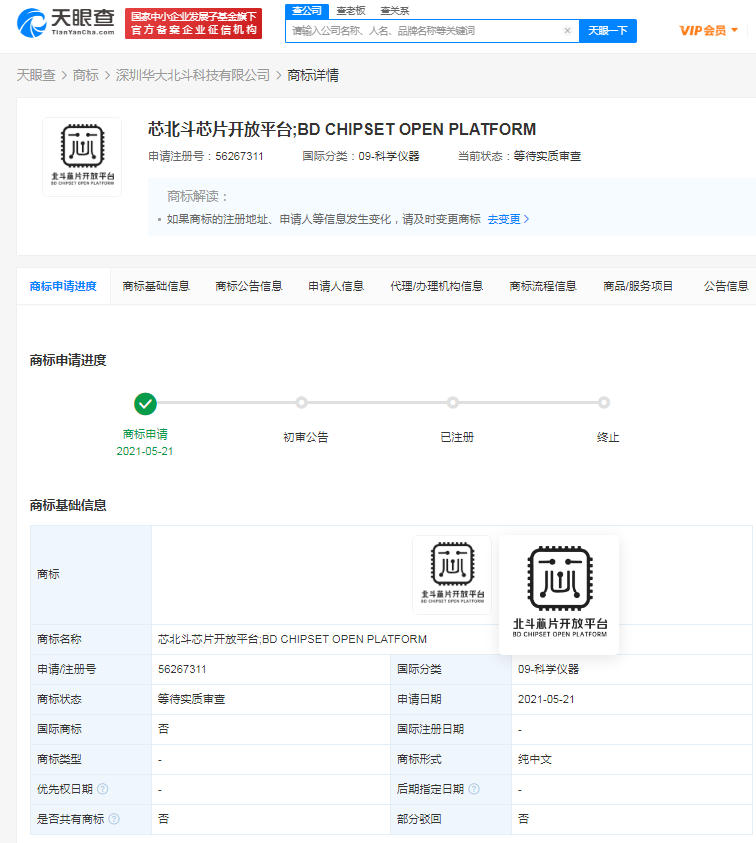
Task: Open 深圳华大北斗科技有限公司 breadcrumb link
Action: 193,75
